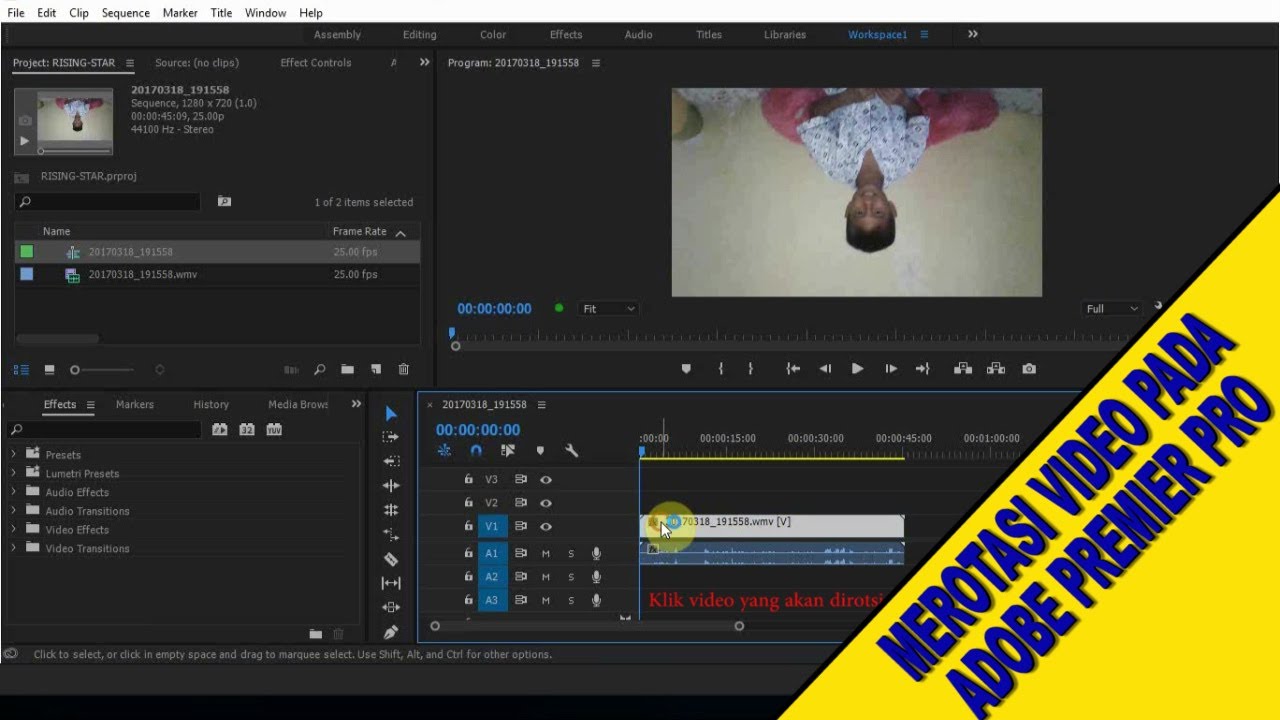This screenshot has height=720, width=1280.
Task: Click the Lift button
Action: pos(963,369)
